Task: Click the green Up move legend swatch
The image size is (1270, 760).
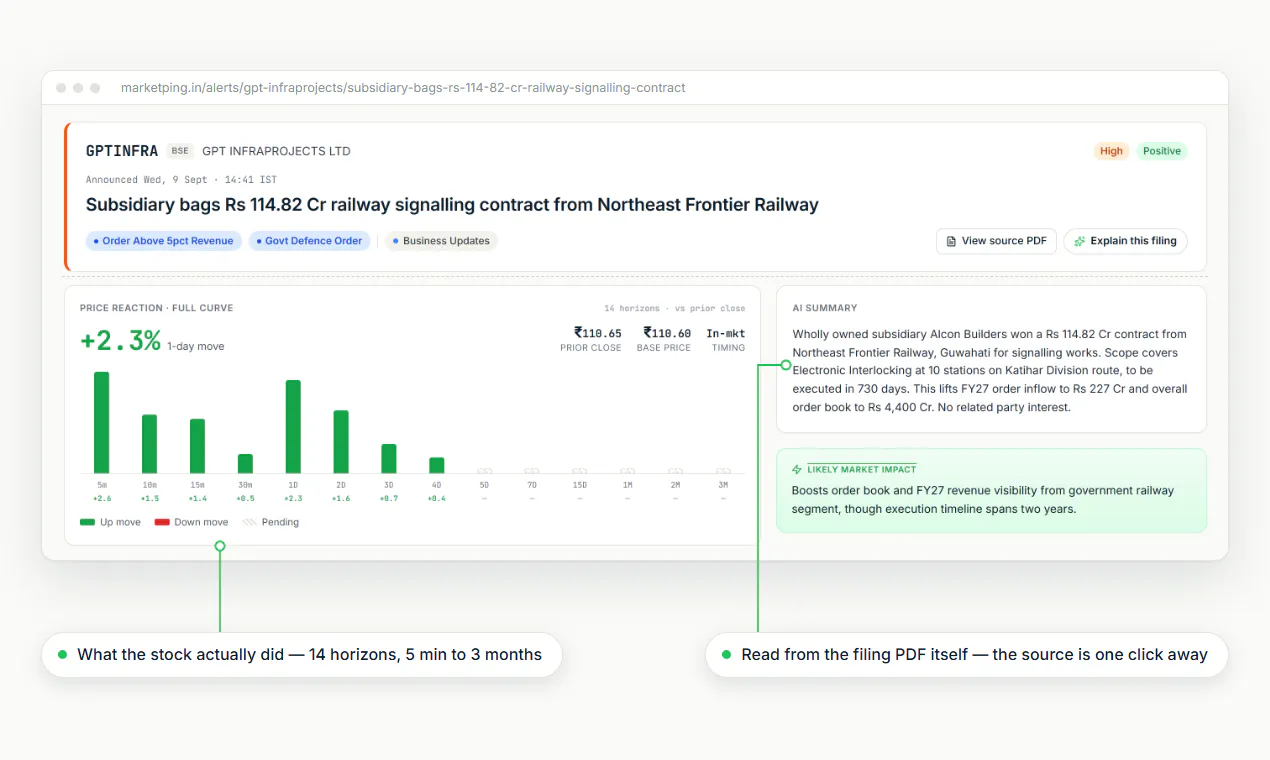Action: (87, 522)
